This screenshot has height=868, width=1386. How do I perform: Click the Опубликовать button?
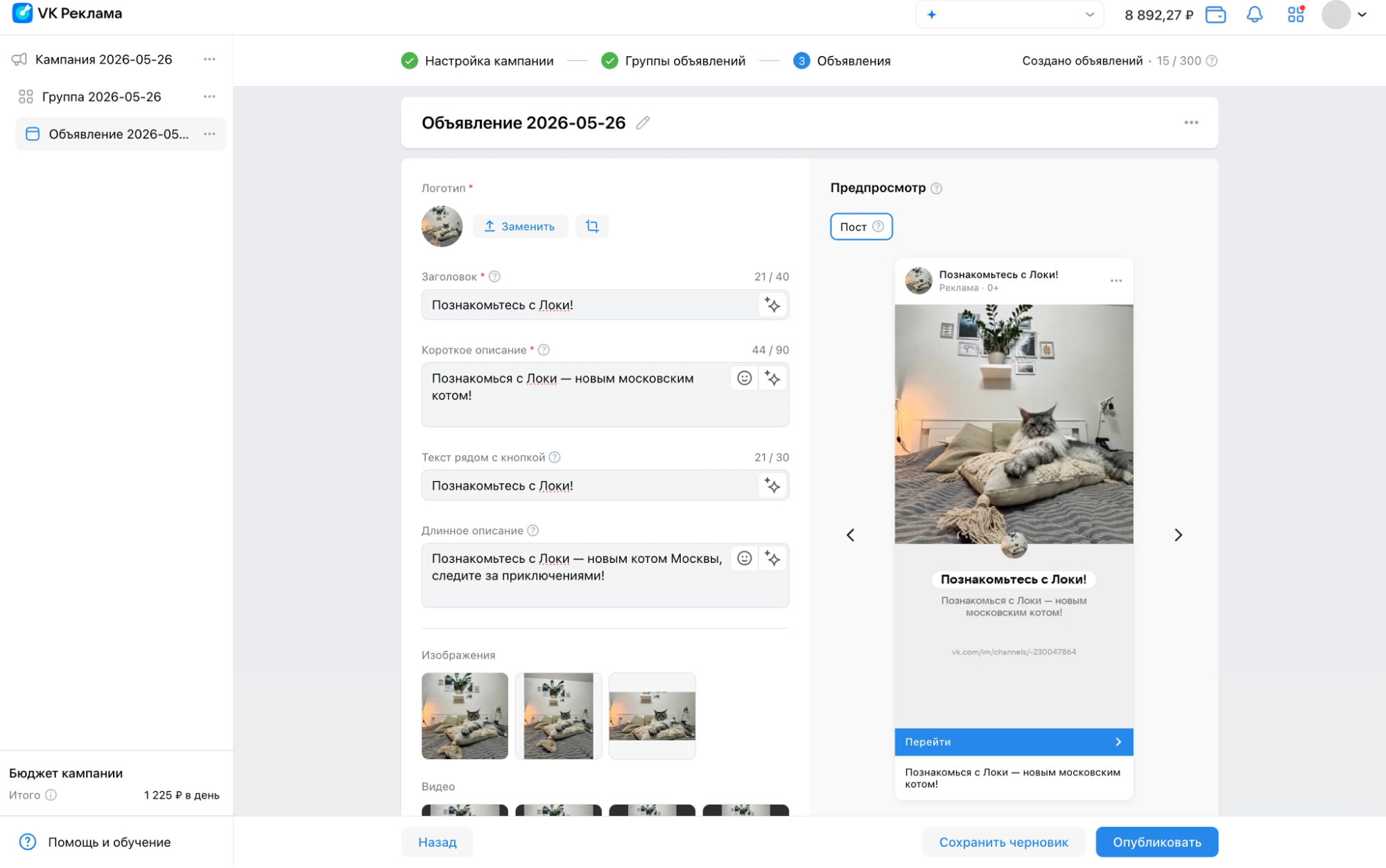(1157, 842)
